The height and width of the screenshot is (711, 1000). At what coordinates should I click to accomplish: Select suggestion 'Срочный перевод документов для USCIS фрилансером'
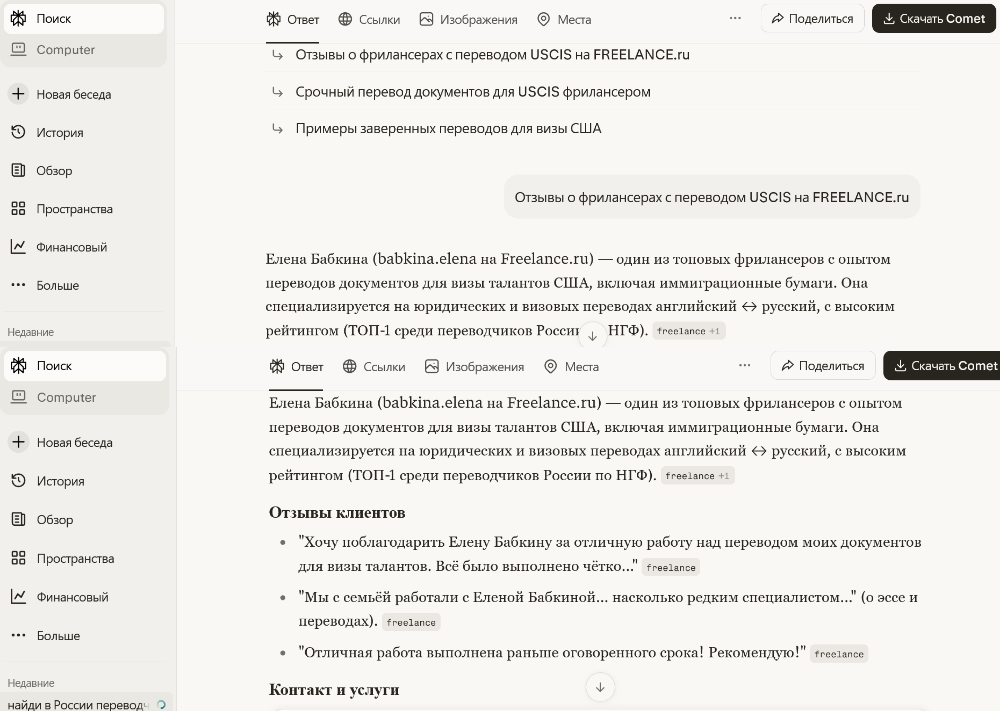pyautogui.click(x=472, y=92)
